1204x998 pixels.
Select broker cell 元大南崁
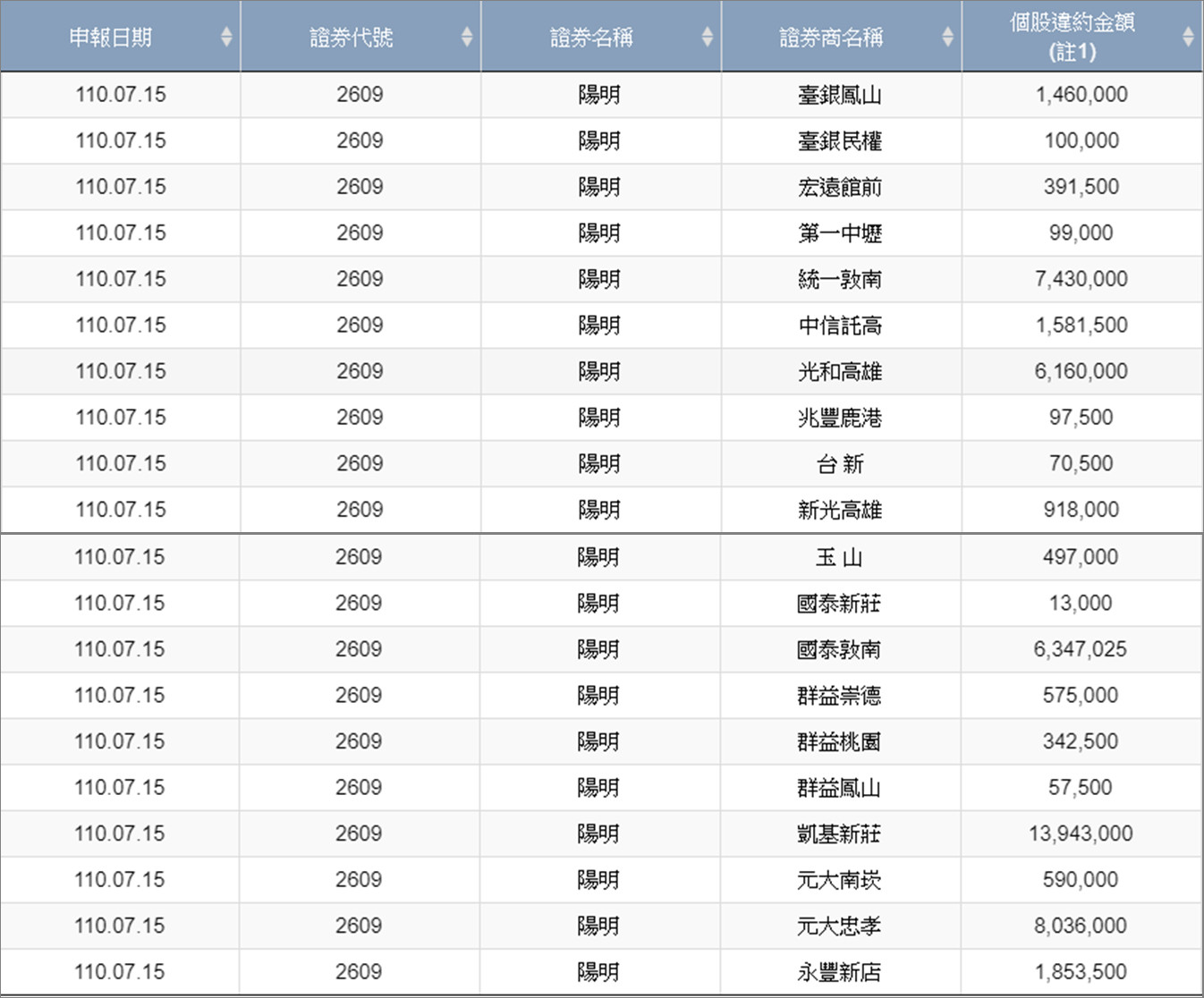tap(839, 880)
